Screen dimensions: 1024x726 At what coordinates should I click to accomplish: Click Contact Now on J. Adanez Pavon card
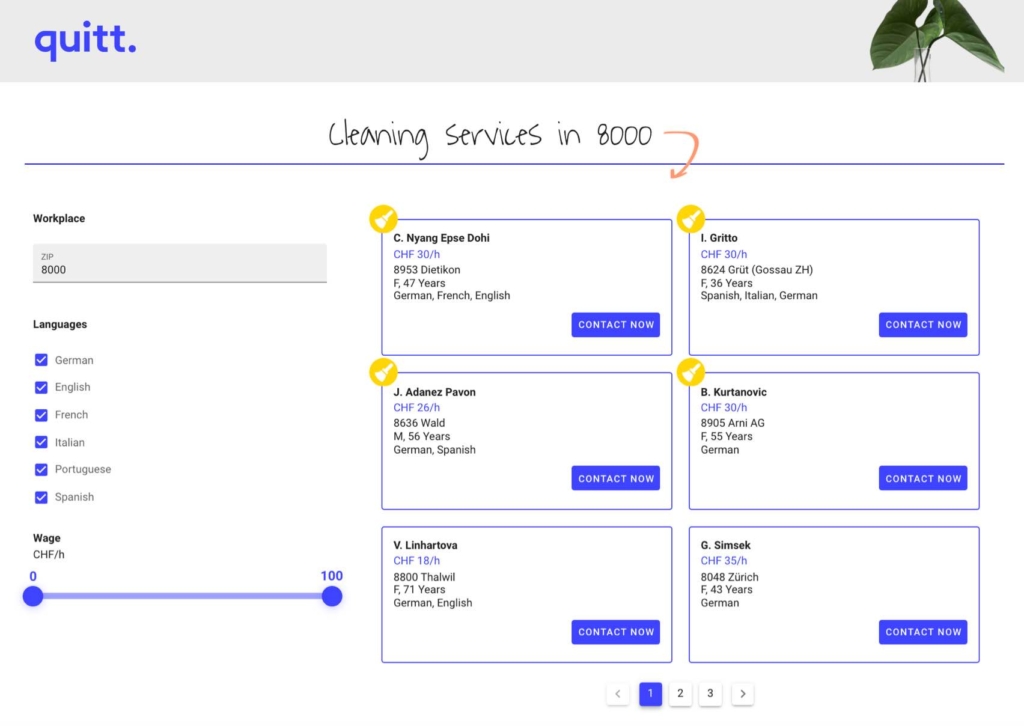click(x=615, y=479)
